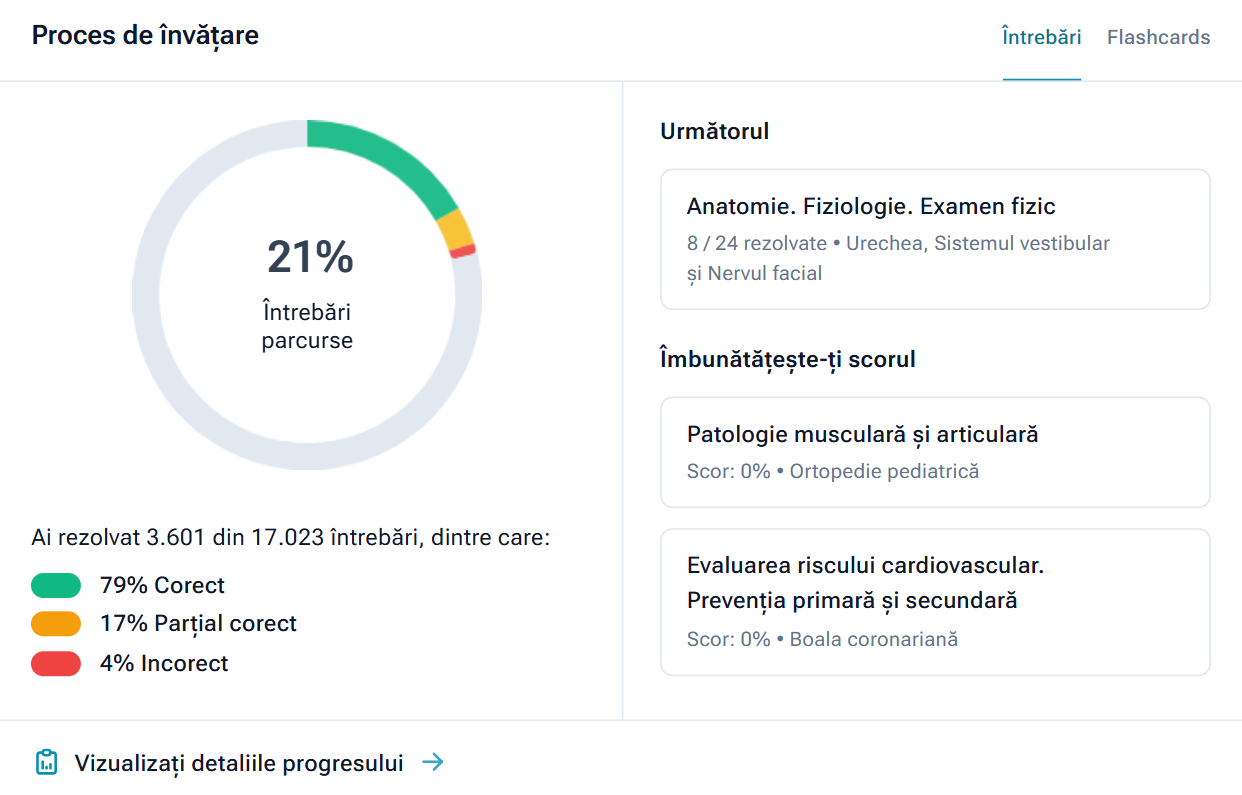Click the yellow segment of the progress ring
This screenshot has height=795, width=1242.
[454, 232]
